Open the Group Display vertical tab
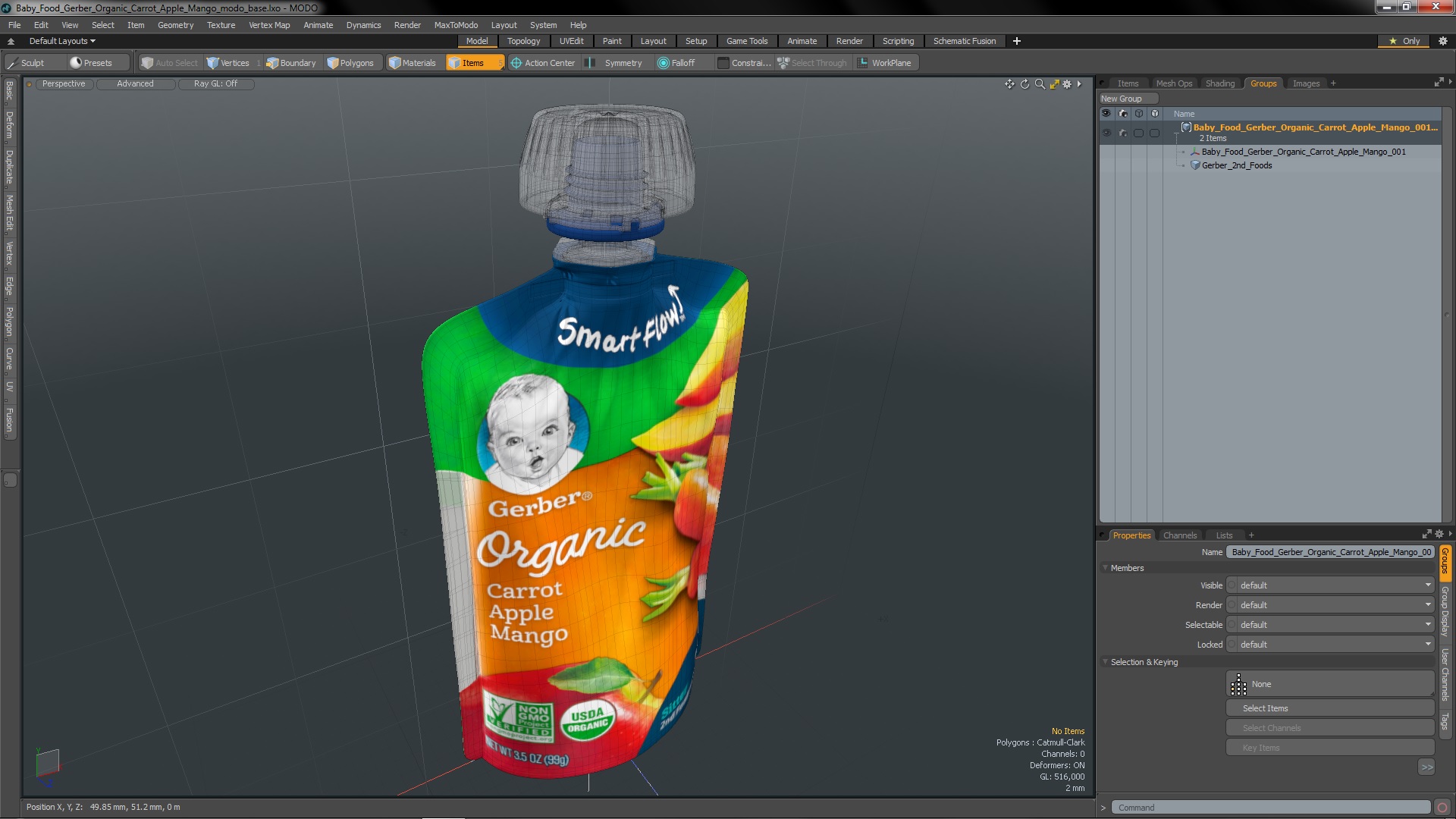The image size is (1456, 819). coord(1445,610)
